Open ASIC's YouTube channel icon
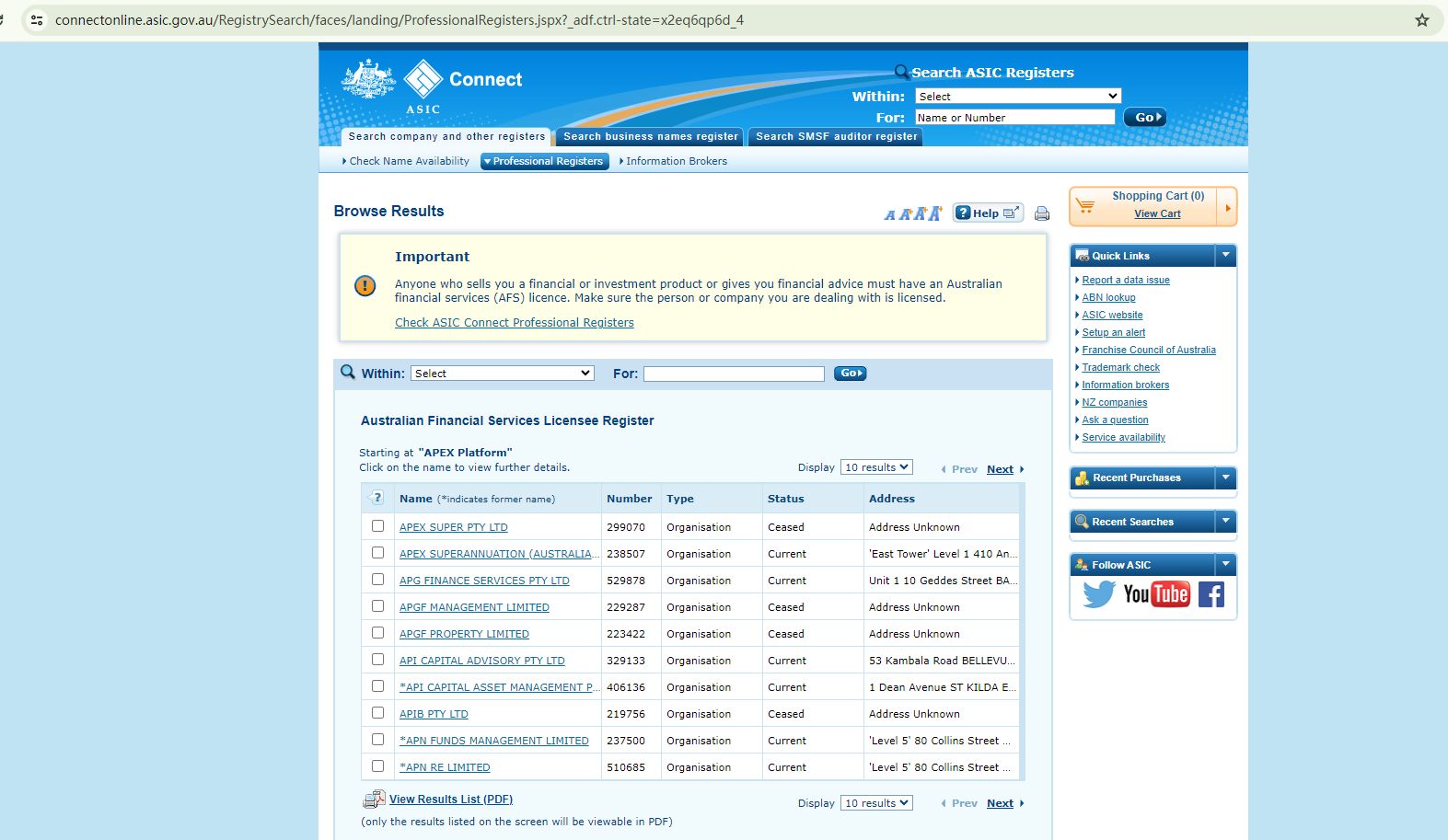This screenshot has width=1448, height=840. [1156, 594]
